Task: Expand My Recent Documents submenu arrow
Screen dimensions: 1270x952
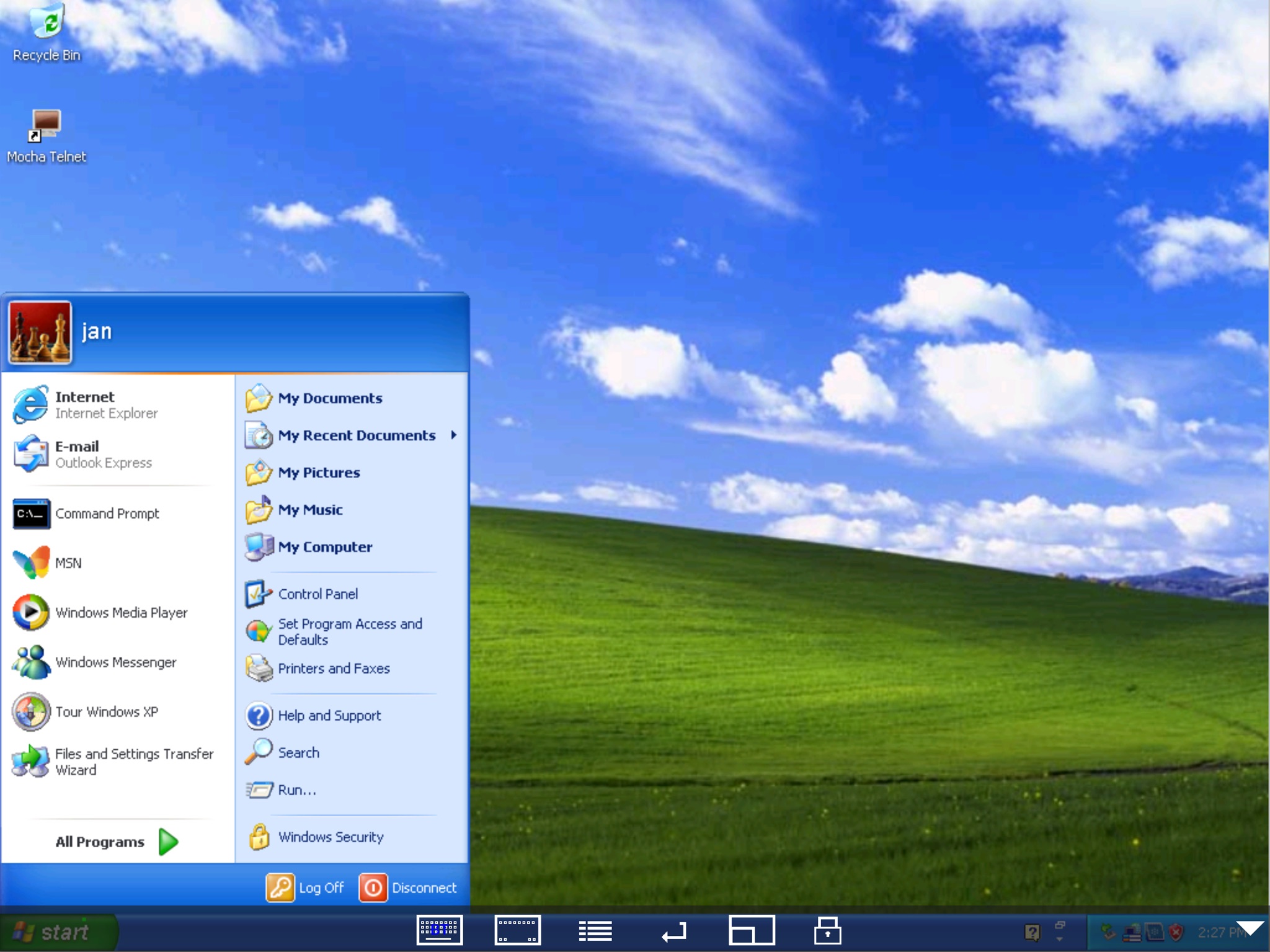Action: [454, 435]
